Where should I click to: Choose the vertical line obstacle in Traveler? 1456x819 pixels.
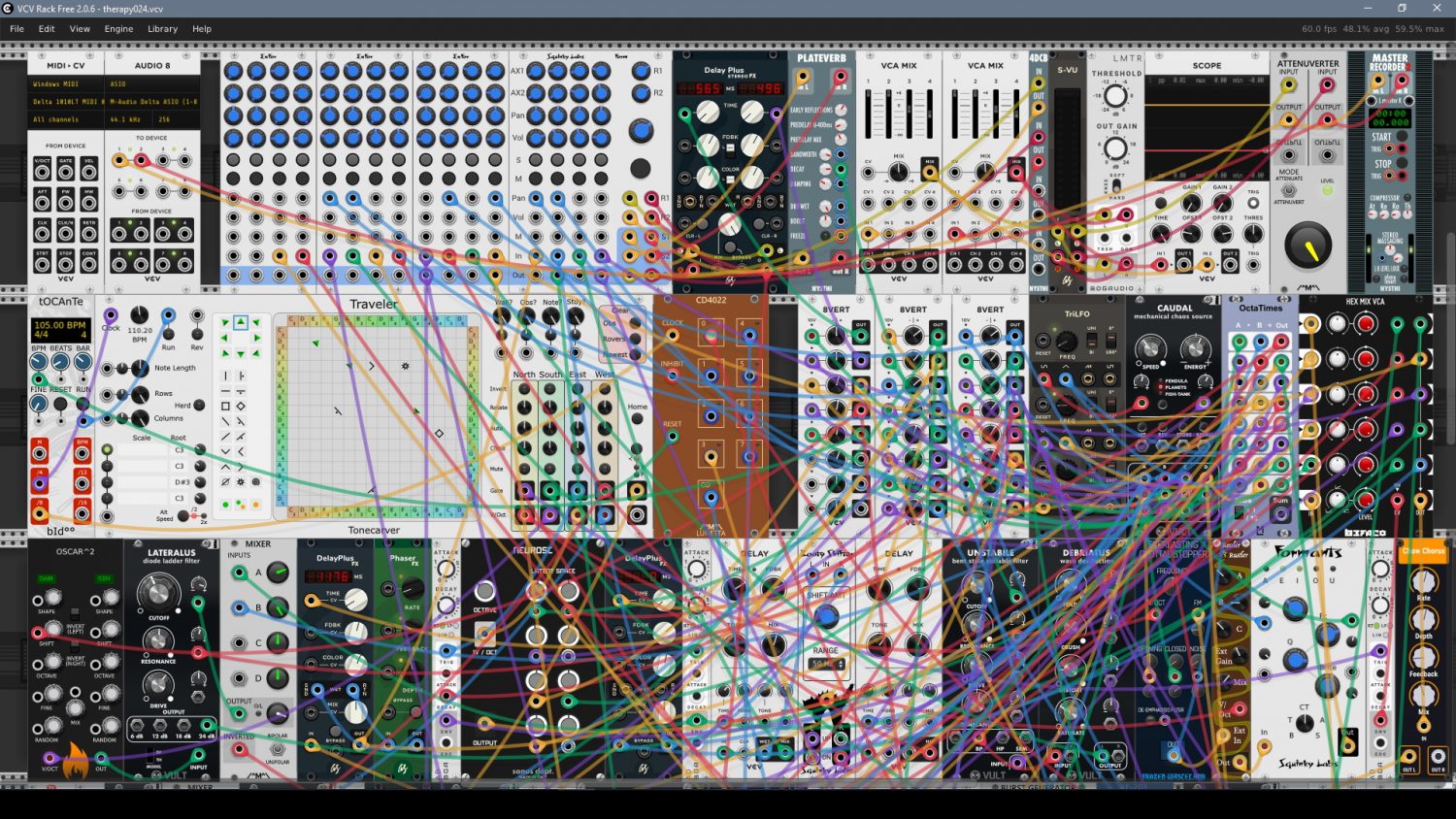click(225, 375)
